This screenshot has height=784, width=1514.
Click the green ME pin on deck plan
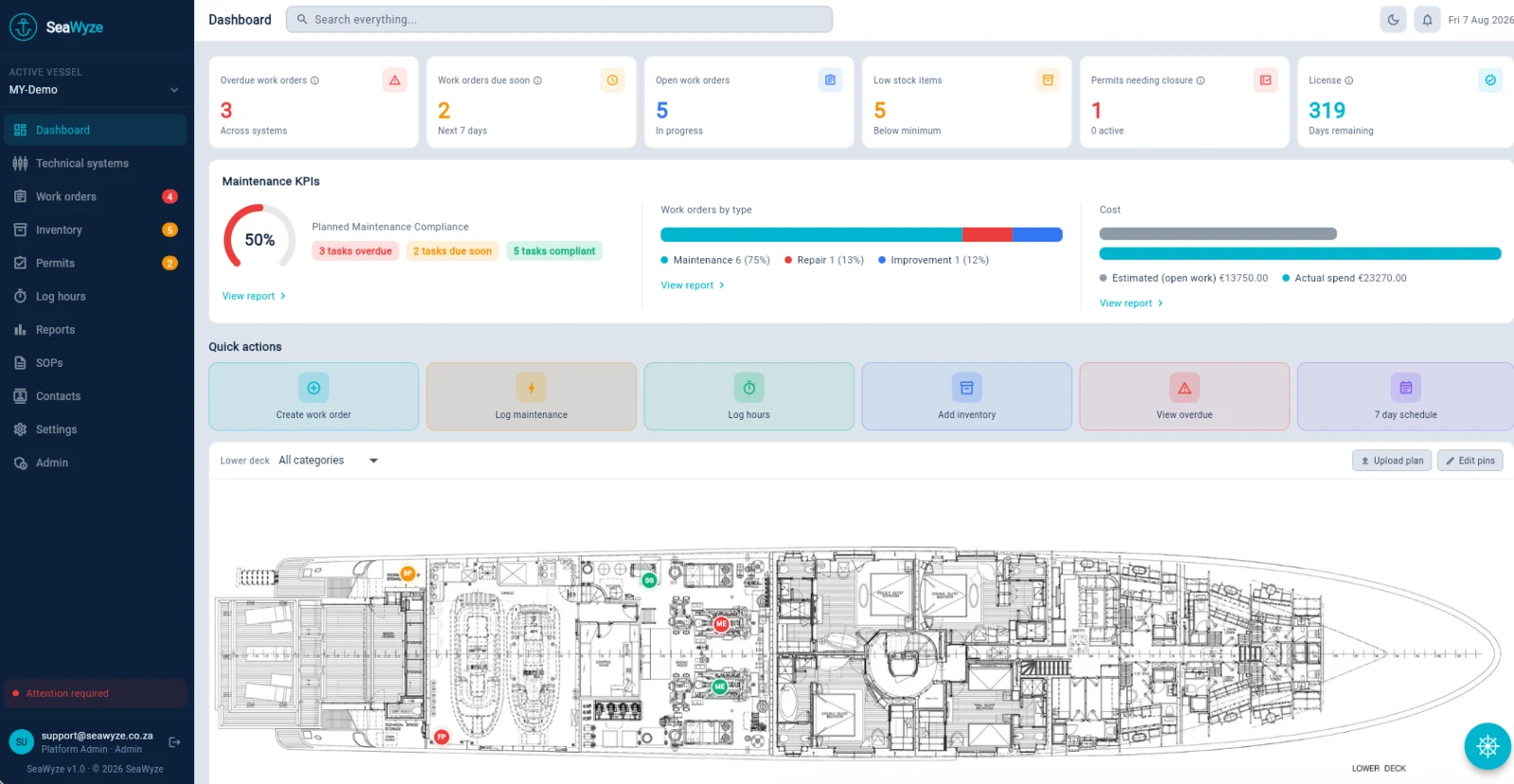(x=719, y=687)
